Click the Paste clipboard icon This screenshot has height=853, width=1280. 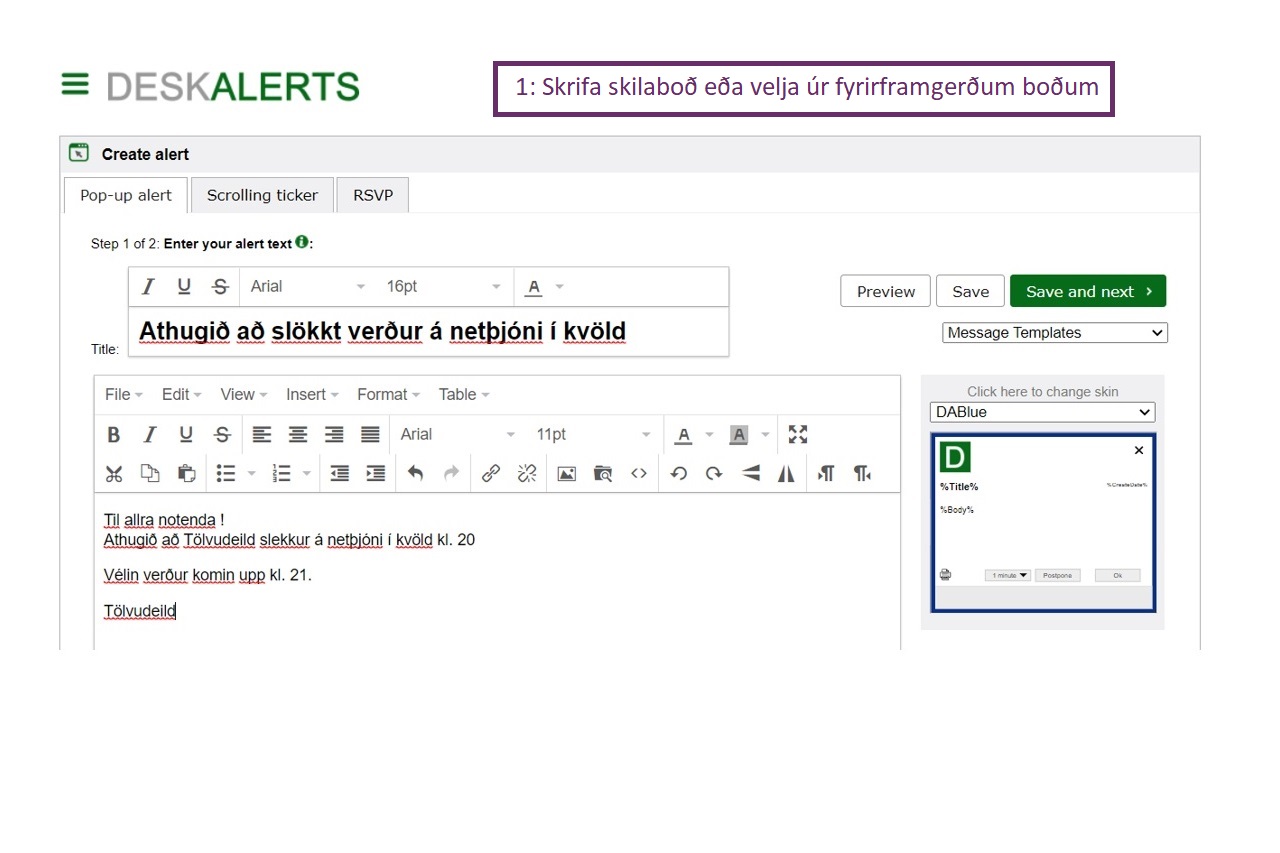186,474
